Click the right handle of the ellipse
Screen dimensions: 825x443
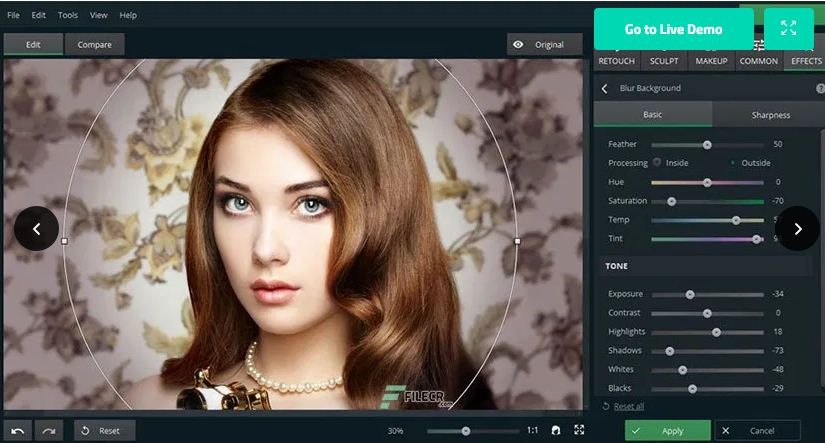tap(518, 241)
